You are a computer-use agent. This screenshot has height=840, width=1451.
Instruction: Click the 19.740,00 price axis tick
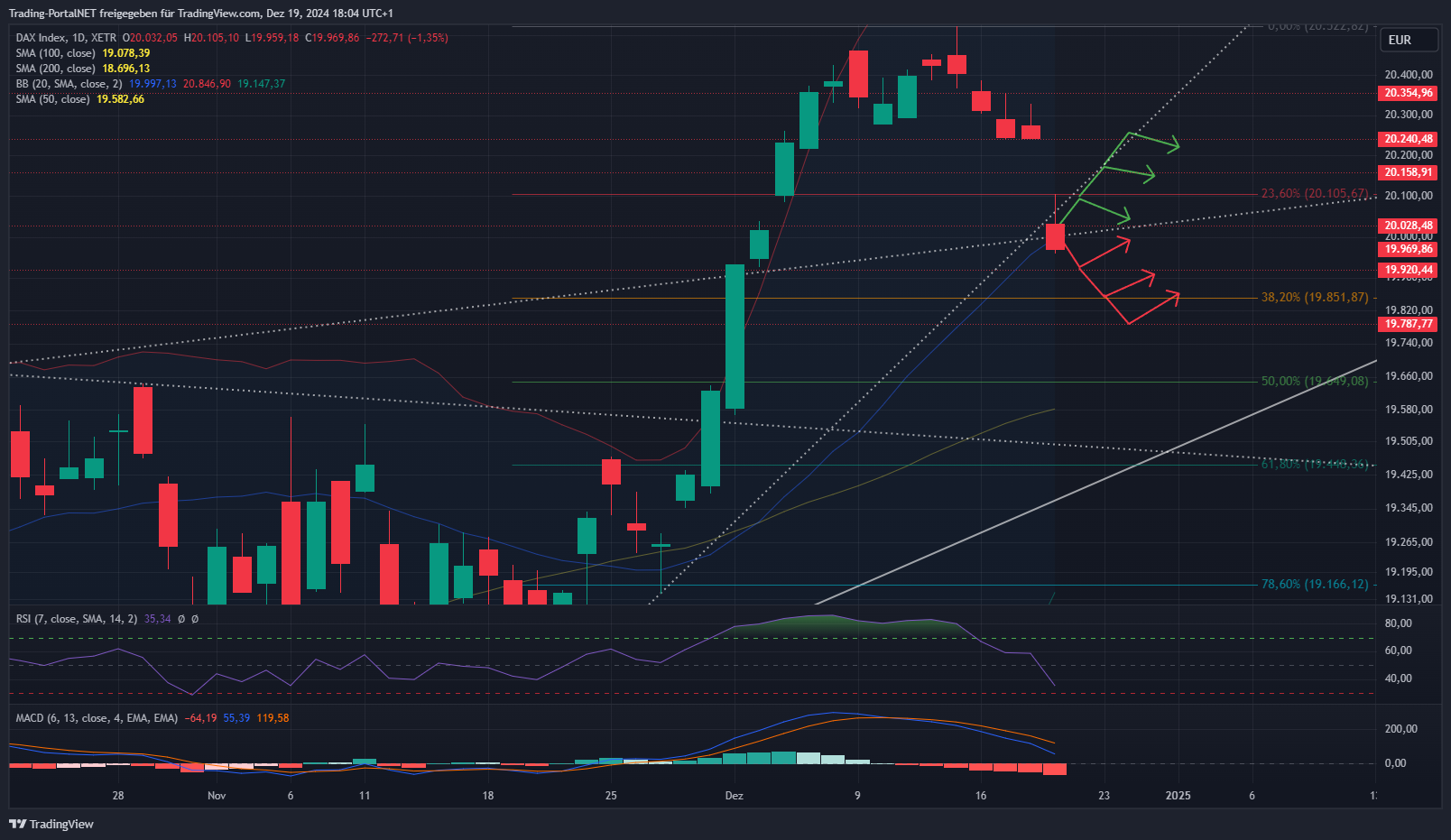click(x=1409, y=343)
